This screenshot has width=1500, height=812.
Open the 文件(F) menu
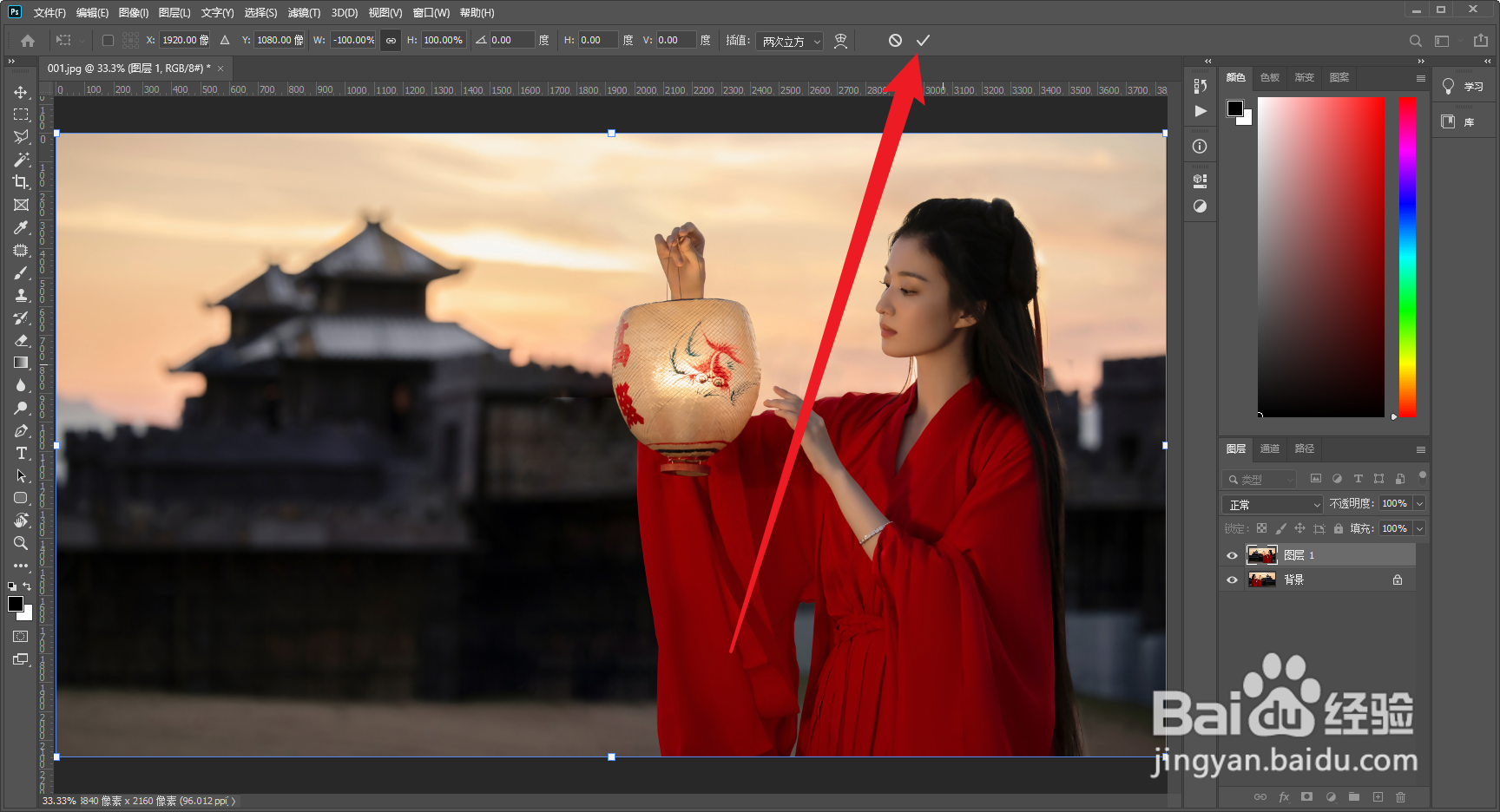click(x=49, y=12)
